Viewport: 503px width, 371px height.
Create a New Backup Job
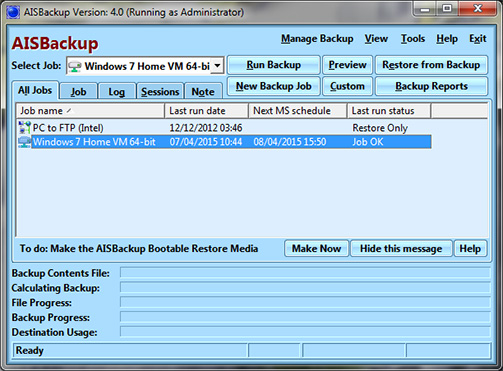[x=274, y=86]
